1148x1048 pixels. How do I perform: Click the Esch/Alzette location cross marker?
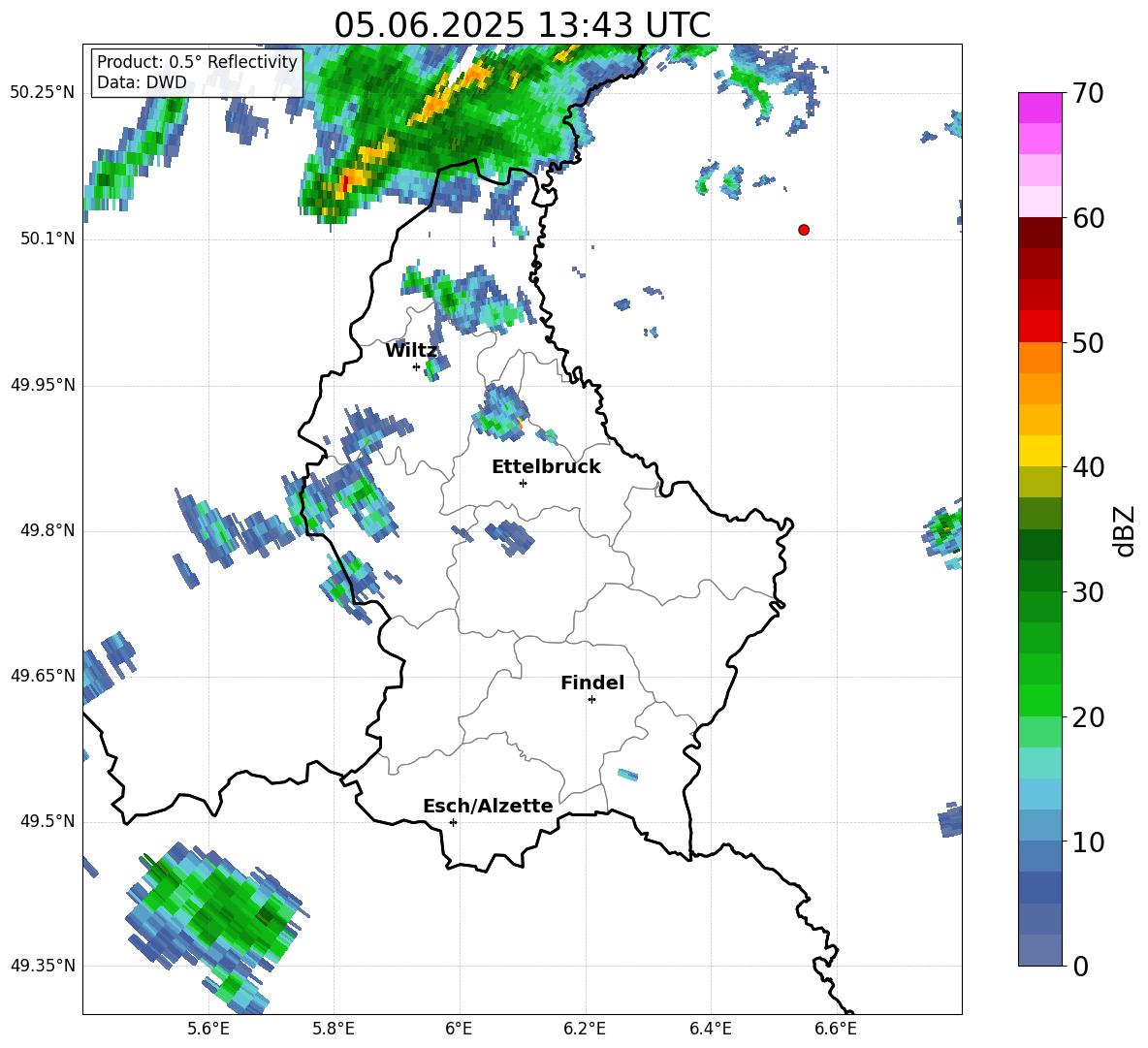(x=453, y=822)
